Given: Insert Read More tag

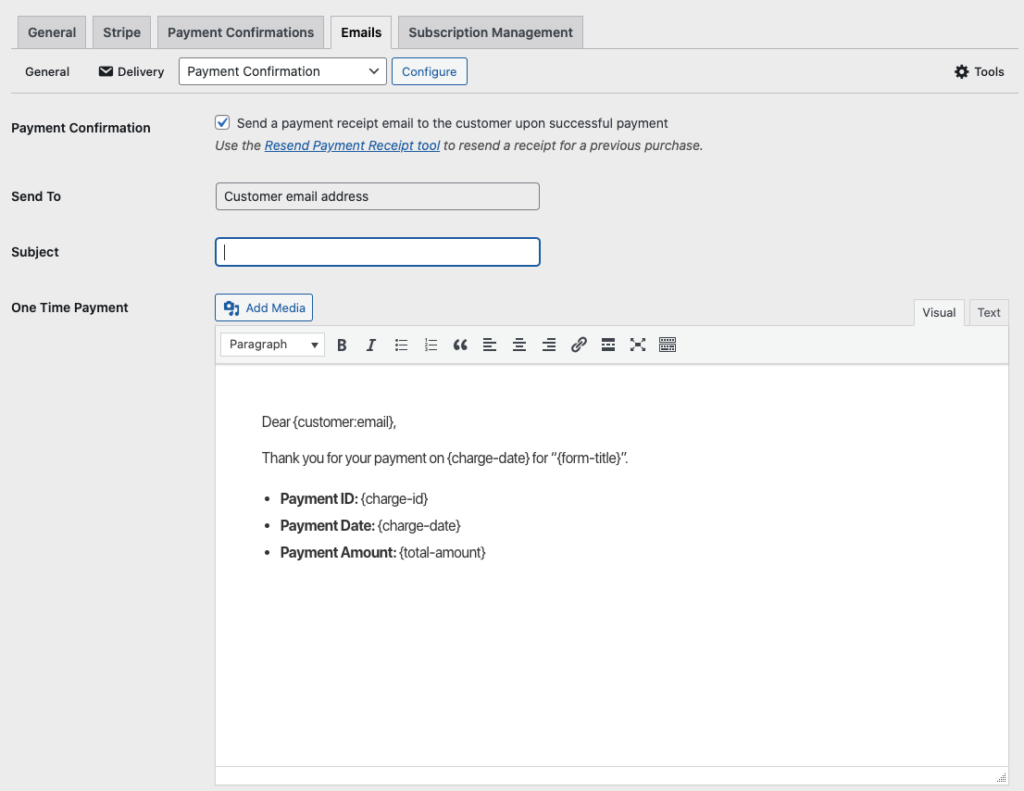Looking at the screenshot, I should tap(608, 345).
